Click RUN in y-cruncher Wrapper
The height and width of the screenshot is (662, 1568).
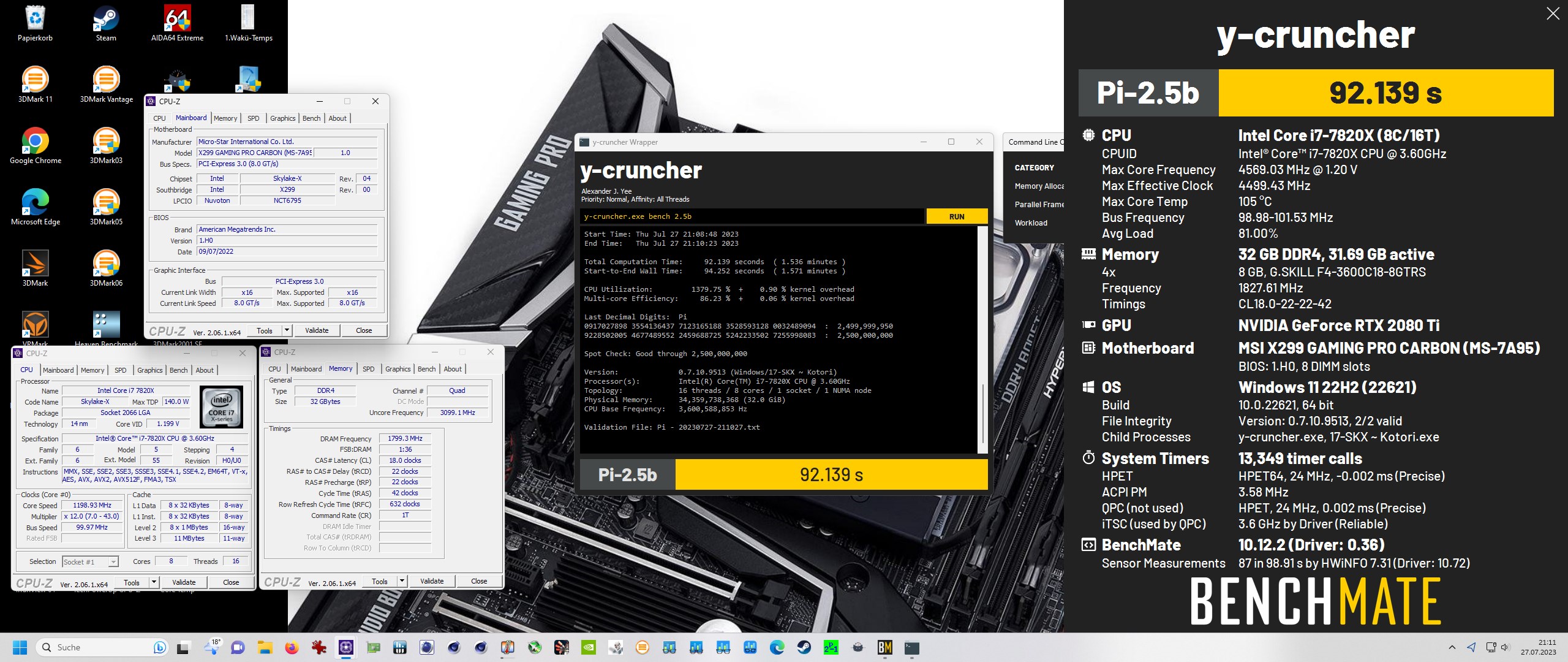pyautogui.click(x=957, y=216)
